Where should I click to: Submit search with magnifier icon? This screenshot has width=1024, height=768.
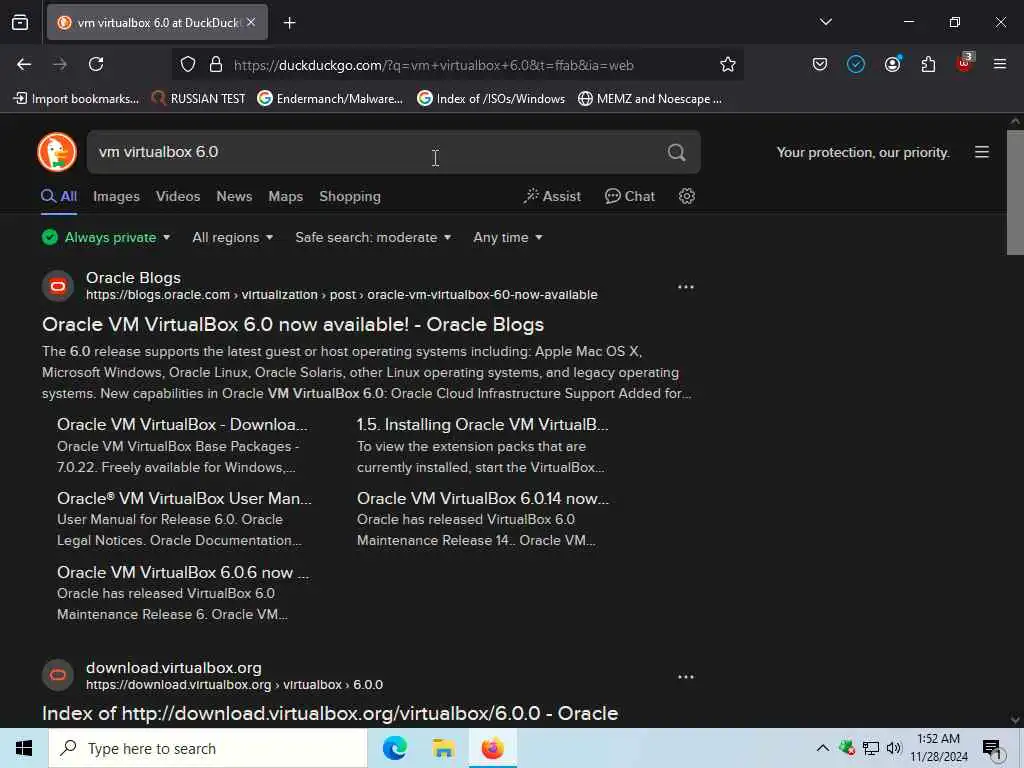[677, 152]
